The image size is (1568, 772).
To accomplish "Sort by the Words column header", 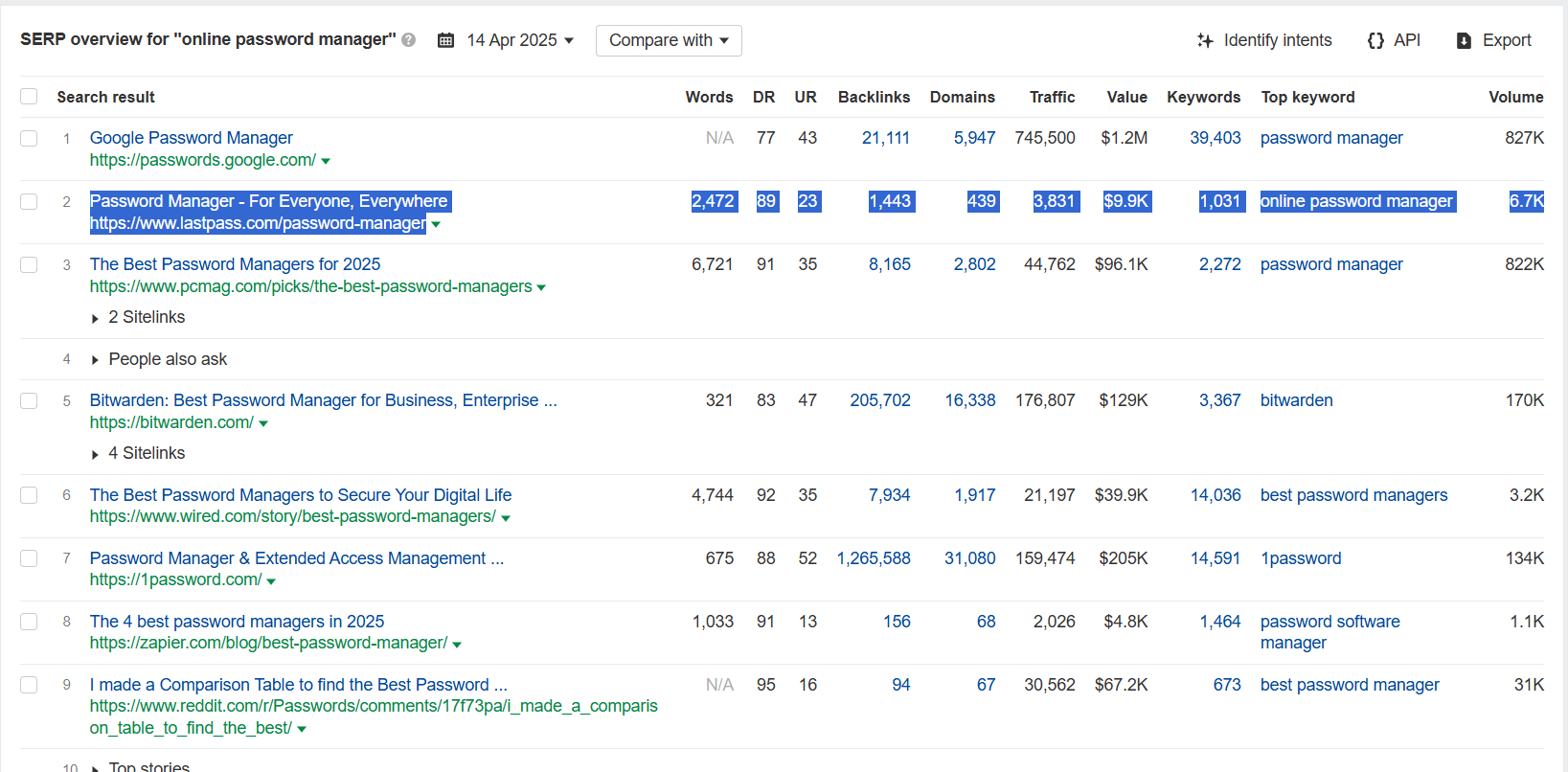I will [x=709, y=97].
